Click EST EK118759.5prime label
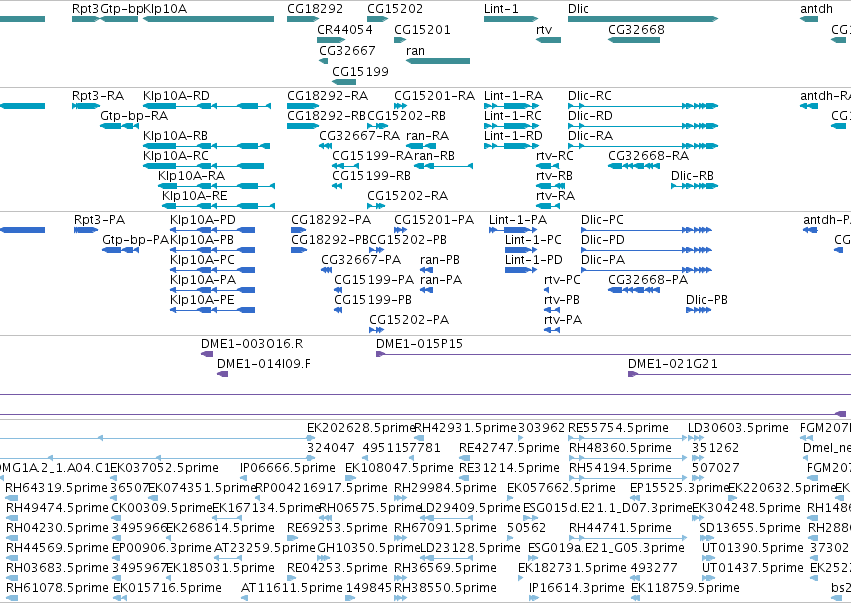Image resolution: width=851 pixels, height=603 pixels. tap(685, 588)
